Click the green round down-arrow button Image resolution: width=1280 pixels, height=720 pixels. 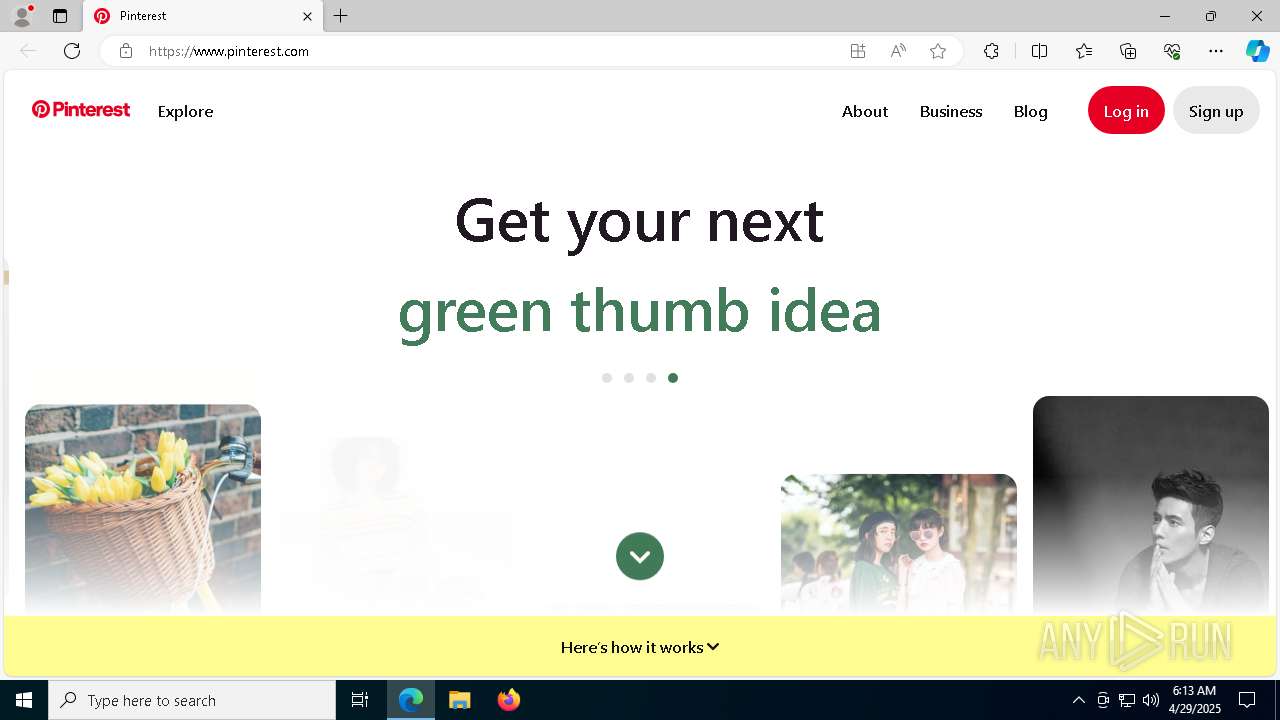pyautogui.click(x=640, y=556)
